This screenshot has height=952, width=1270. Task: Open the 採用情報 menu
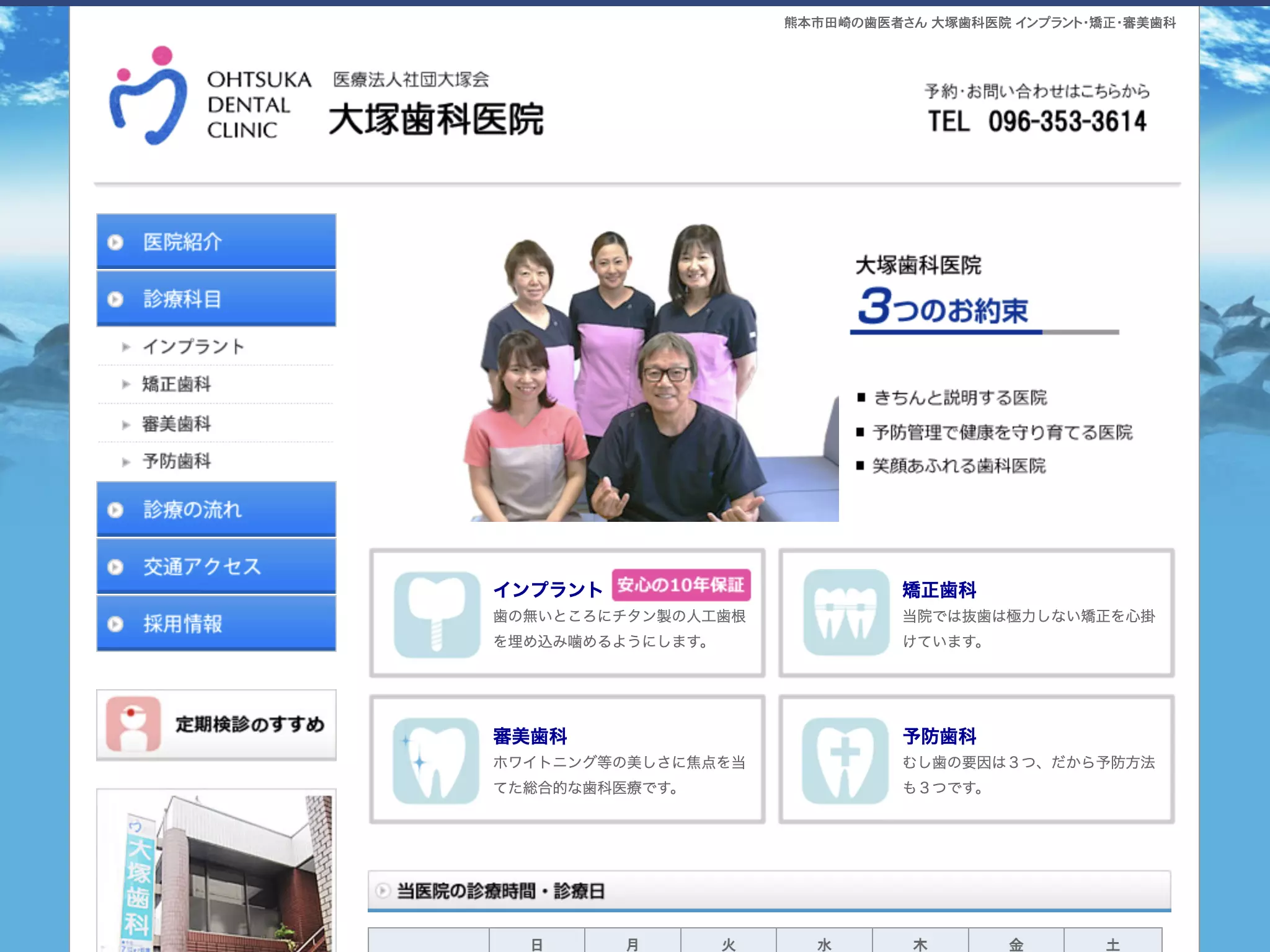coord(216,624)
